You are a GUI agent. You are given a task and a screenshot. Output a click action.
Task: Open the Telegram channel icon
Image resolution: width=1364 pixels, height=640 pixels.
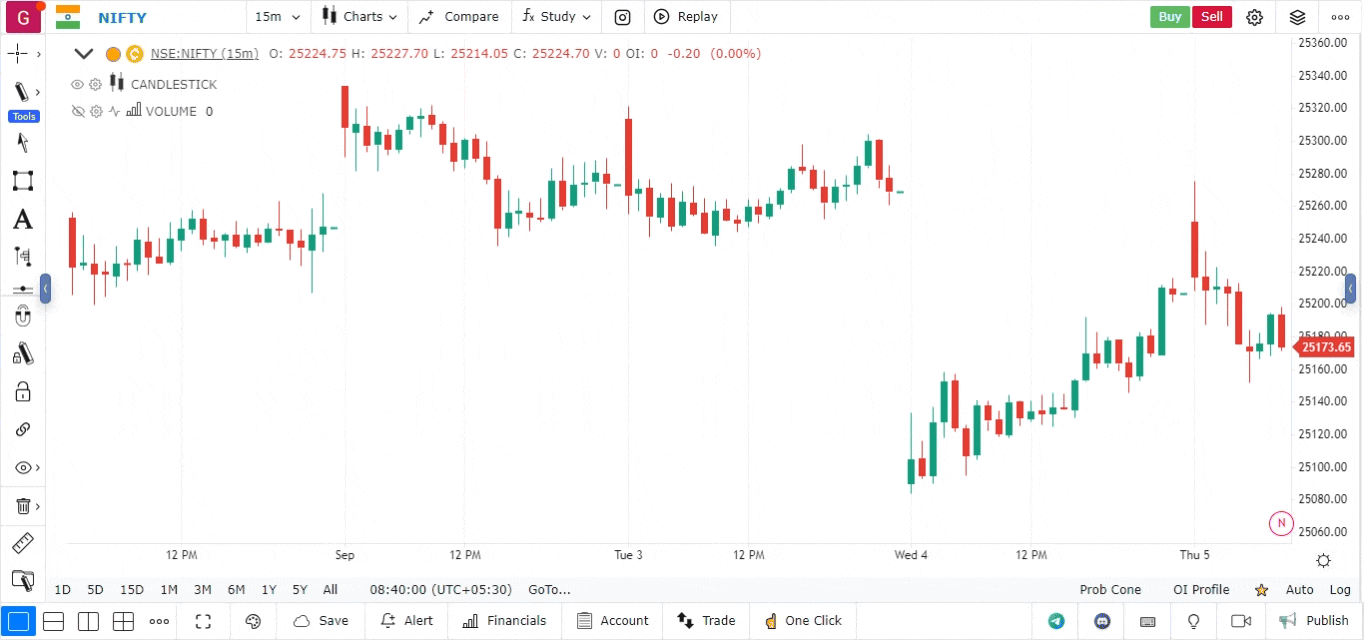click(x=1056, y=621)
